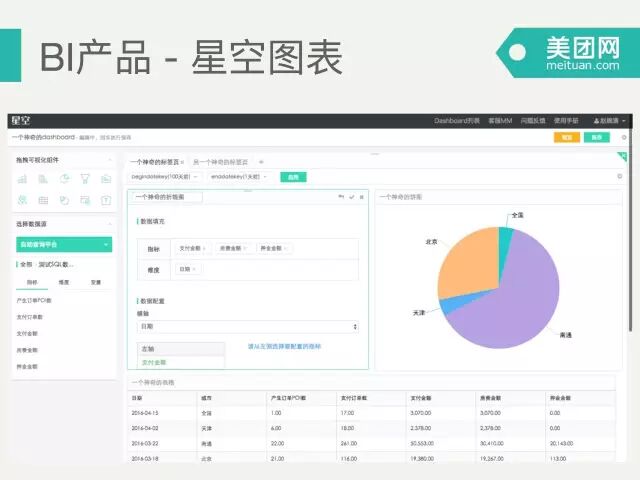Select the donut chart component icon

pyautogui.click(x=64, y=200)
